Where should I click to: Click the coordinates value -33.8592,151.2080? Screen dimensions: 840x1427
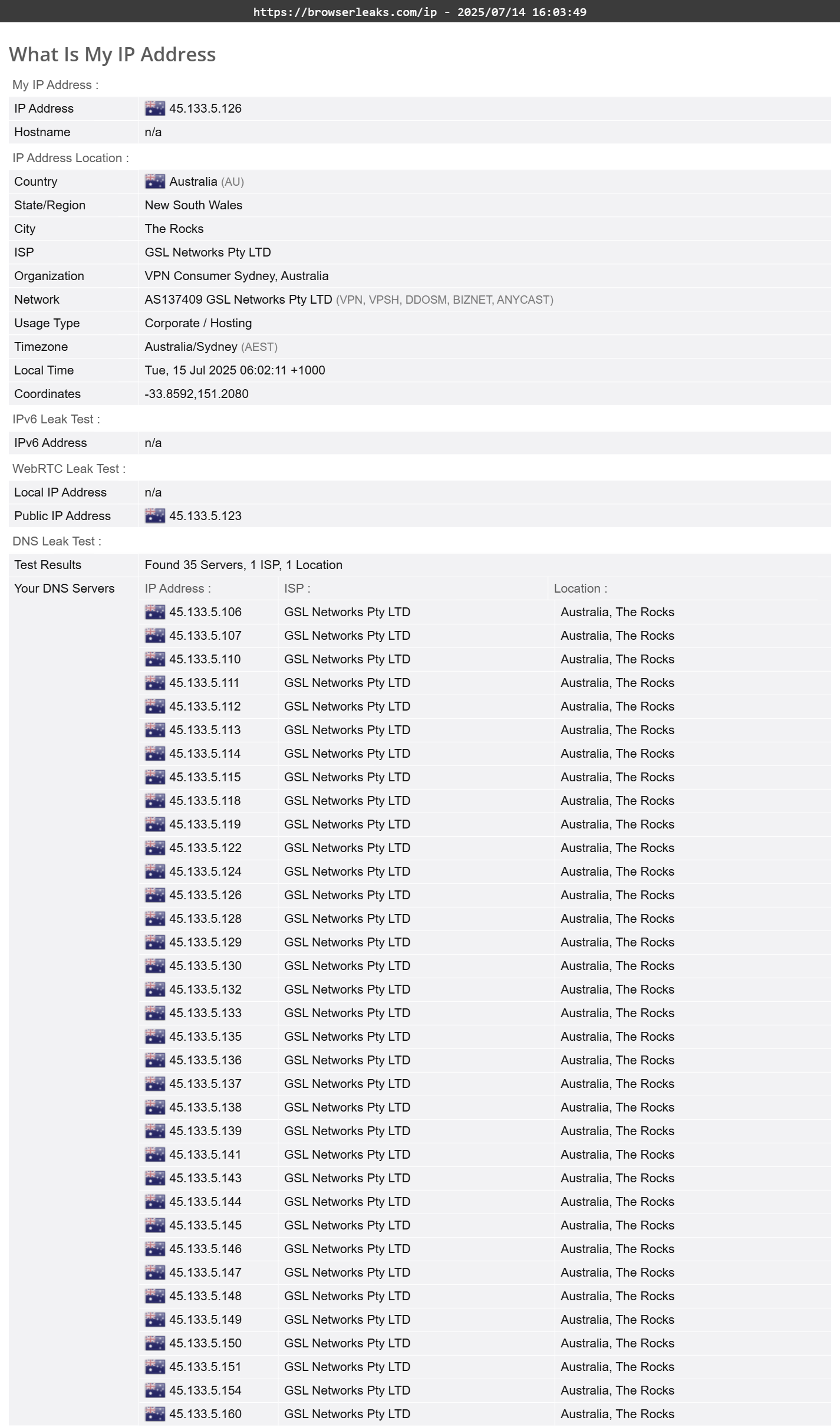point(196,394)
